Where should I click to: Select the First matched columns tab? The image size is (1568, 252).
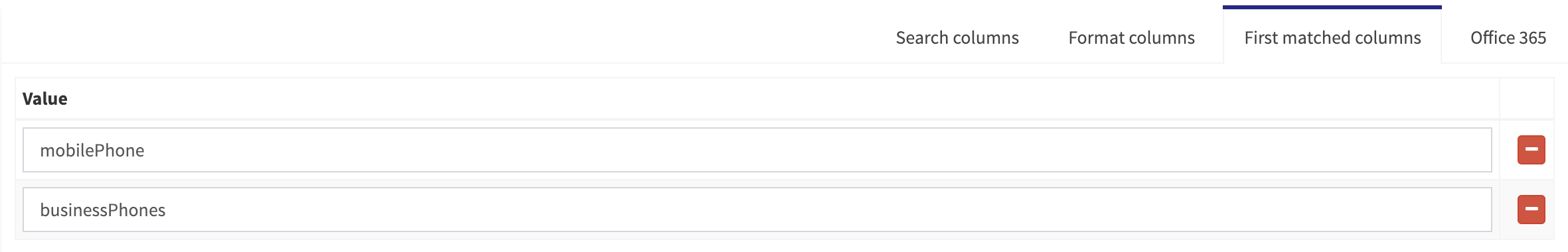pyautogui.click(x=1332, y=38)
